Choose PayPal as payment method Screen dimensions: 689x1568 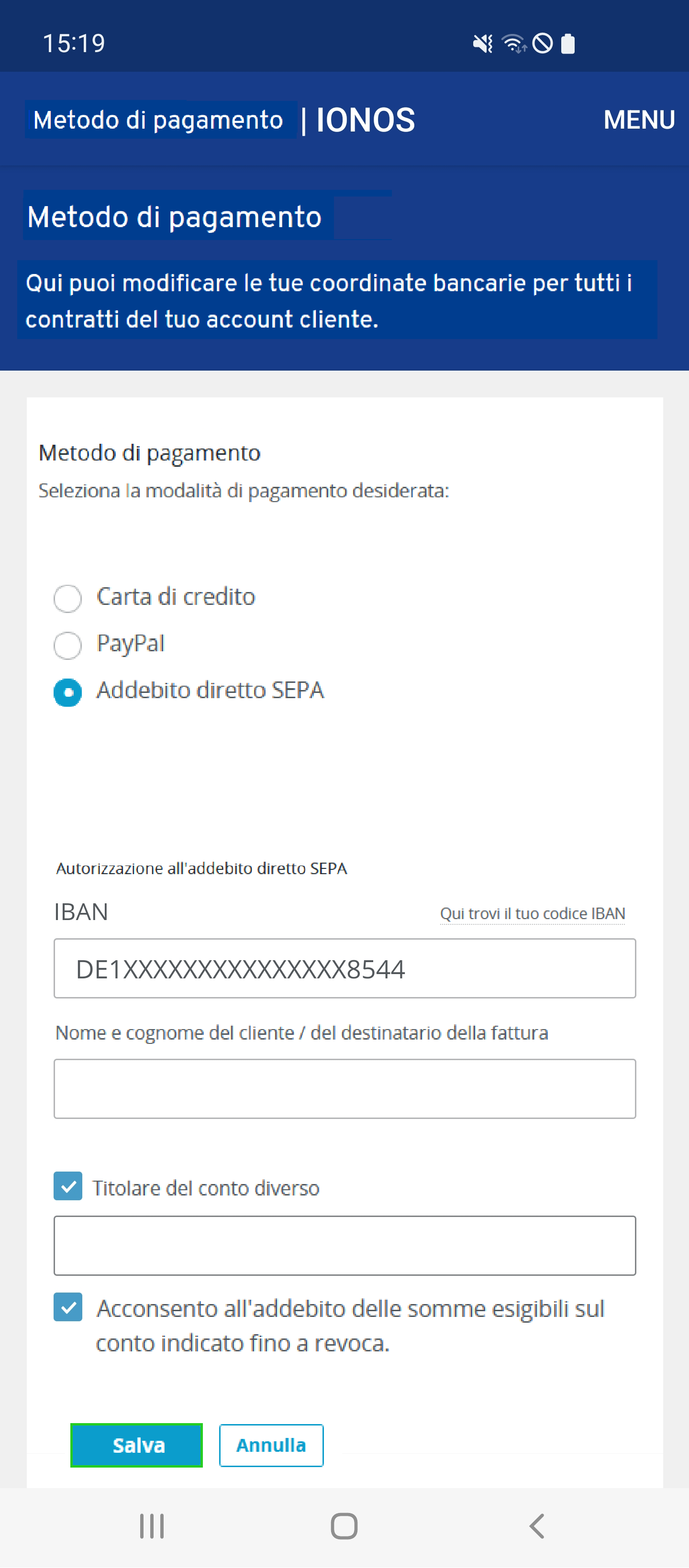pos(67,645)
